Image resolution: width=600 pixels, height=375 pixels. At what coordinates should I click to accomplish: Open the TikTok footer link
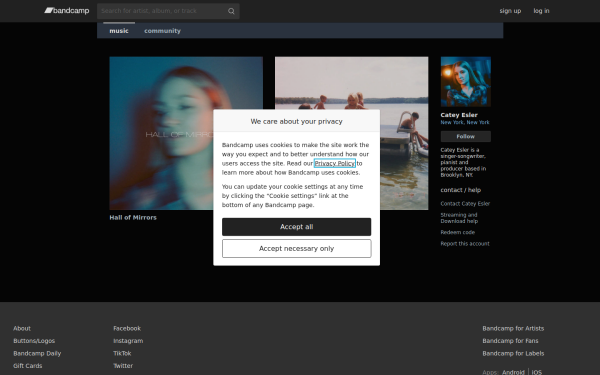122,354
